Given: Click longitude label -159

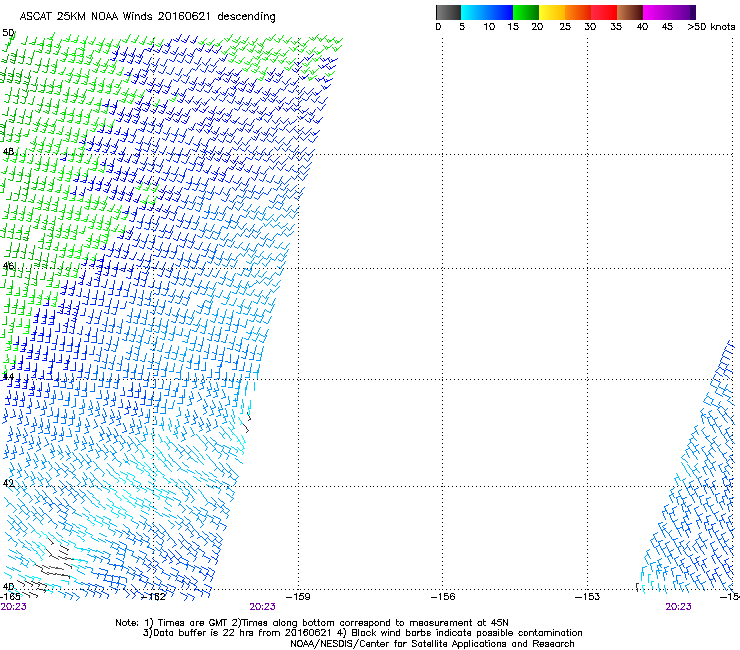Looking at the screenshot, I should (x=298, y=597).
